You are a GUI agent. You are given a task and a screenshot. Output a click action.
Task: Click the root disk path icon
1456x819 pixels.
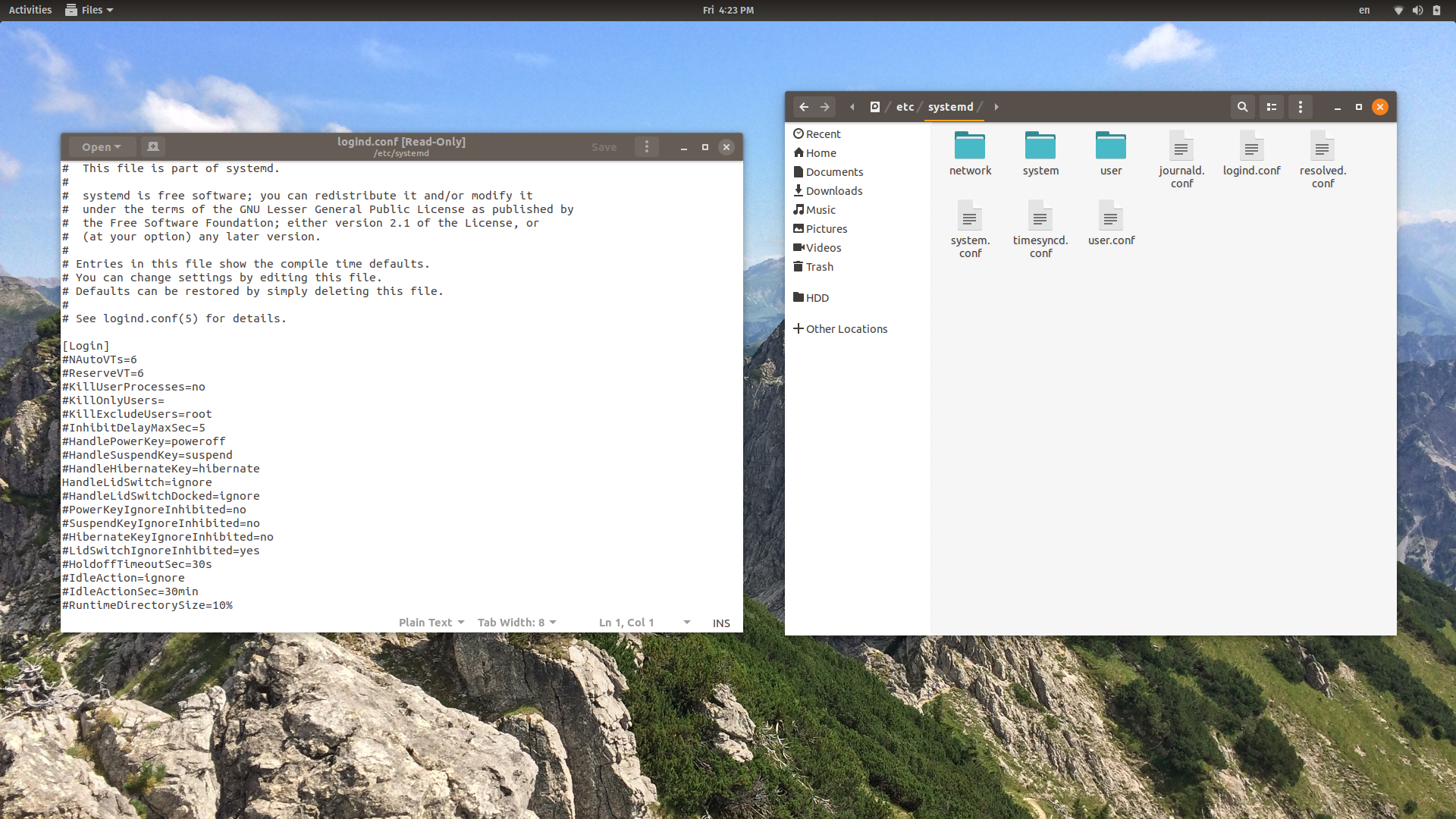pos(874,107)
